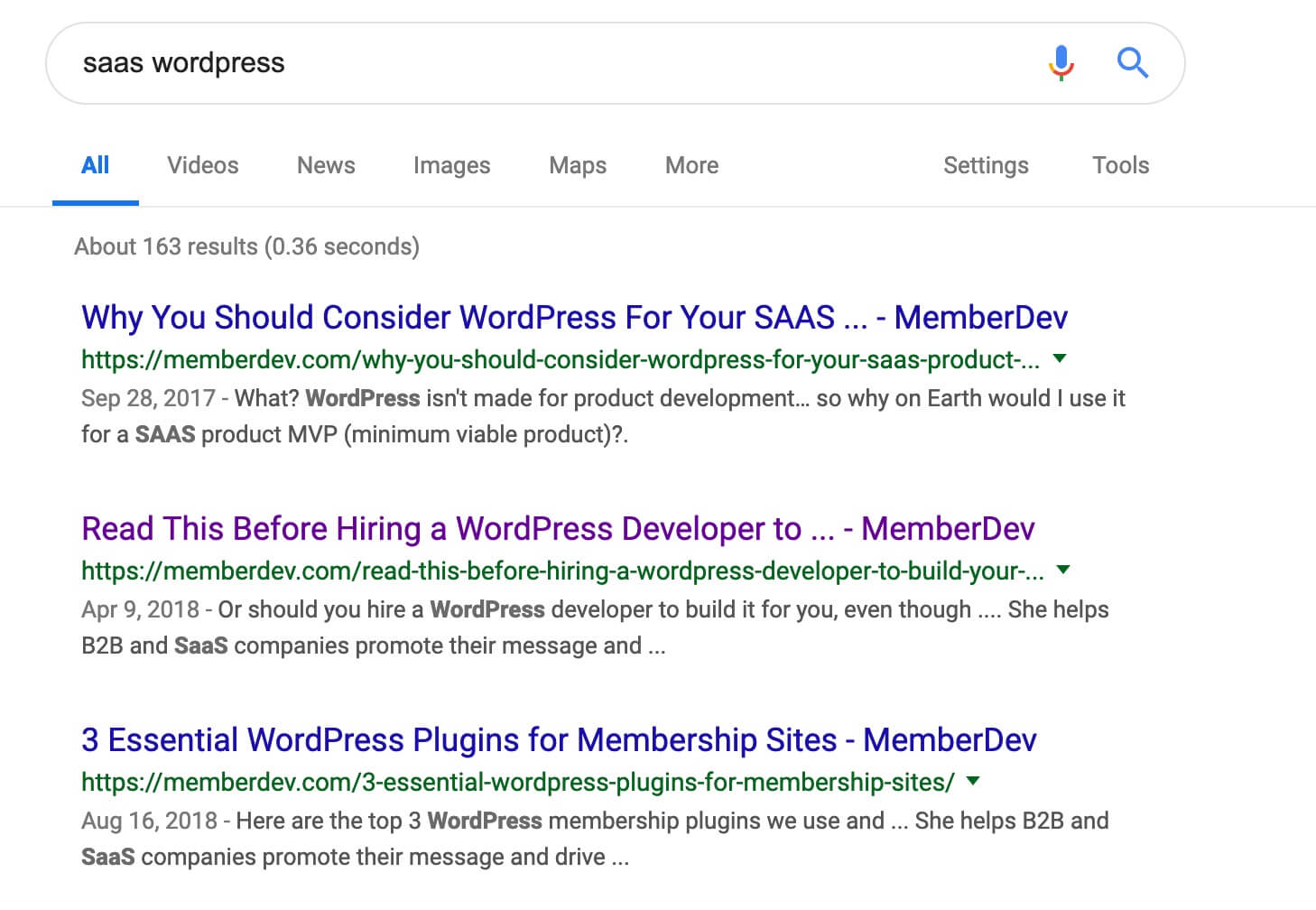Viewport: 1316px width, 910px height.
Task: Click the blue magnifier search button
Action: (x=1132, y=63)
